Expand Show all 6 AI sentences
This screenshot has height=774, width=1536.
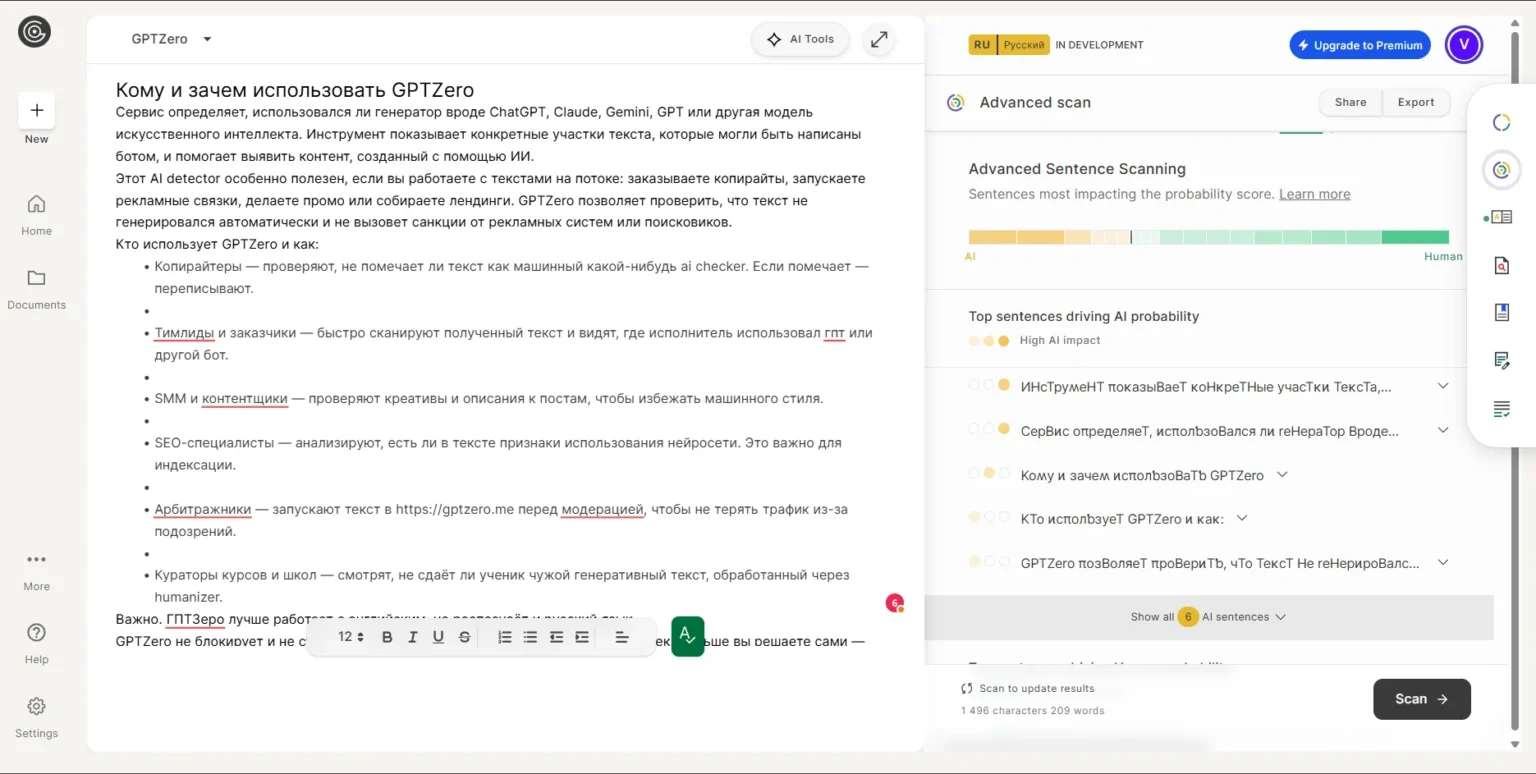pos(1208,617)
